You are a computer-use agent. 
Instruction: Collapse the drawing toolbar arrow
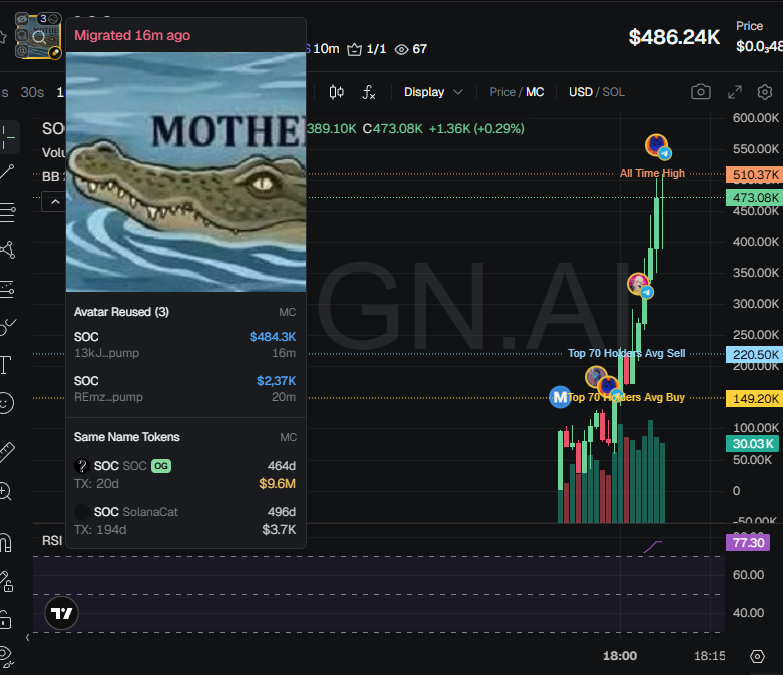pos(27,638)
